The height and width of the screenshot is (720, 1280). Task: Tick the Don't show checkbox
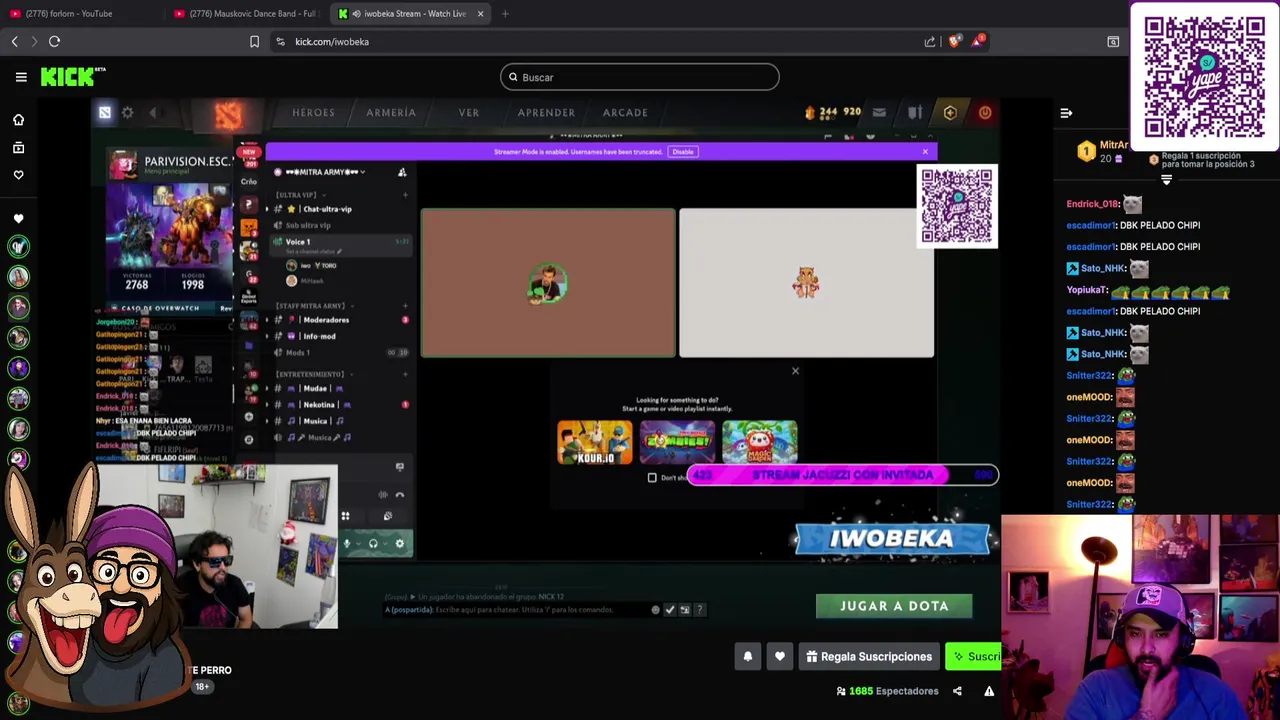tap(652, 477)
